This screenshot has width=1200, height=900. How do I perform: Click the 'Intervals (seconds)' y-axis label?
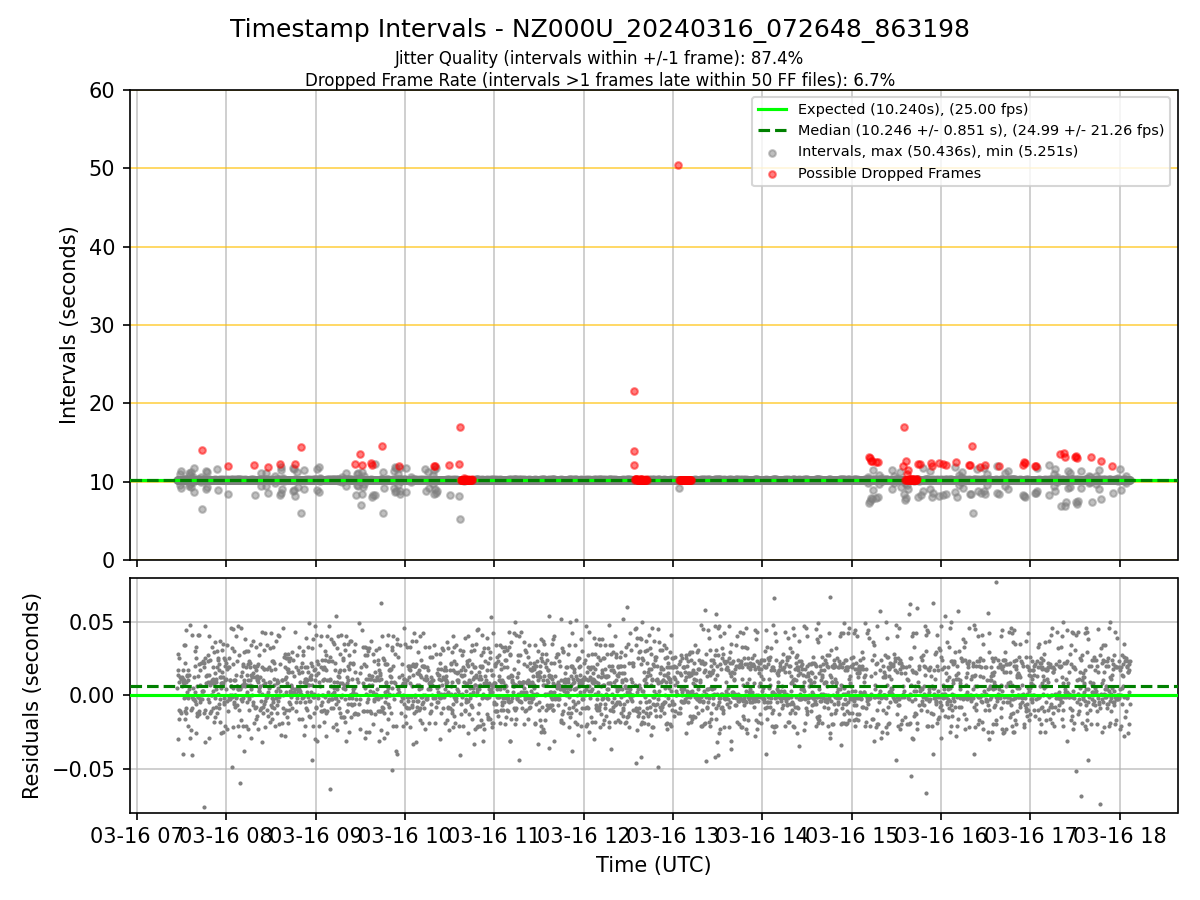(68, 325)
